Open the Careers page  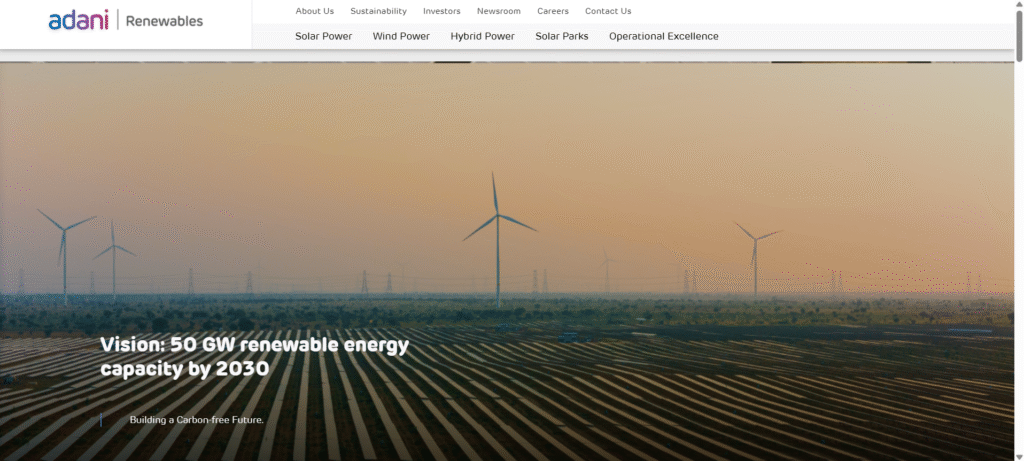553,11
